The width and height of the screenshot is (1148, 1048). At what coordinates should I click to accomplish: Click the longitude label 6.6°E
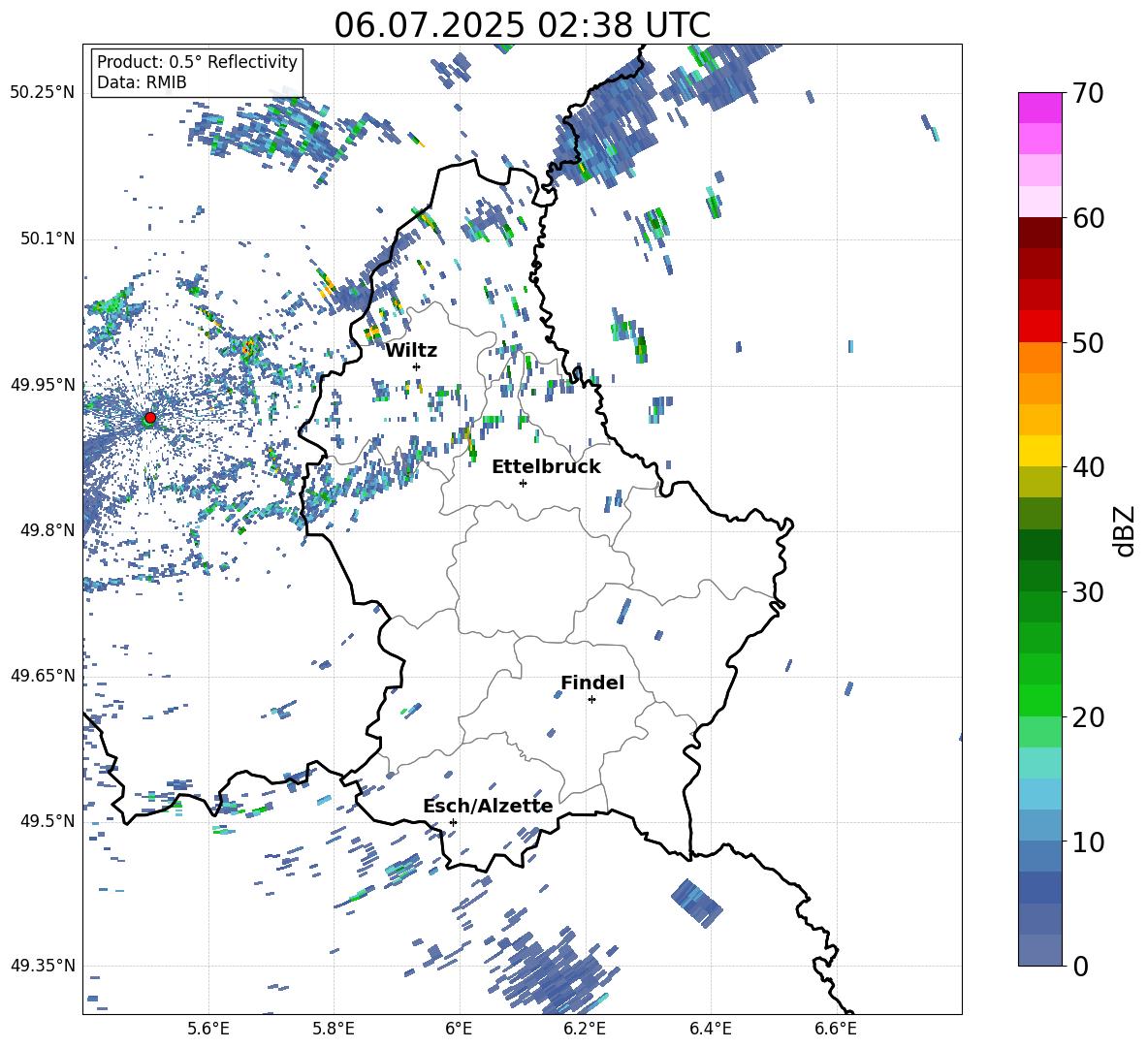point(836,1030)
